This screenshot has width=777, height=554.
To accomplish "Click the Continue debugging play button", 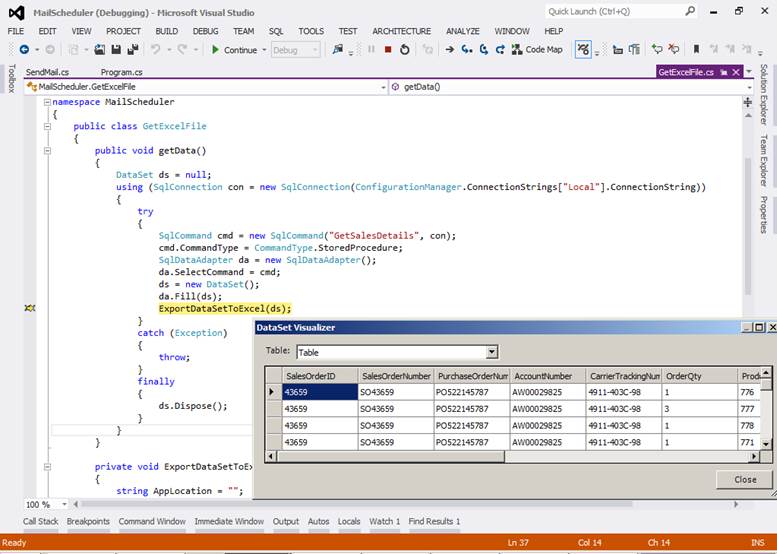I will 215,49.
